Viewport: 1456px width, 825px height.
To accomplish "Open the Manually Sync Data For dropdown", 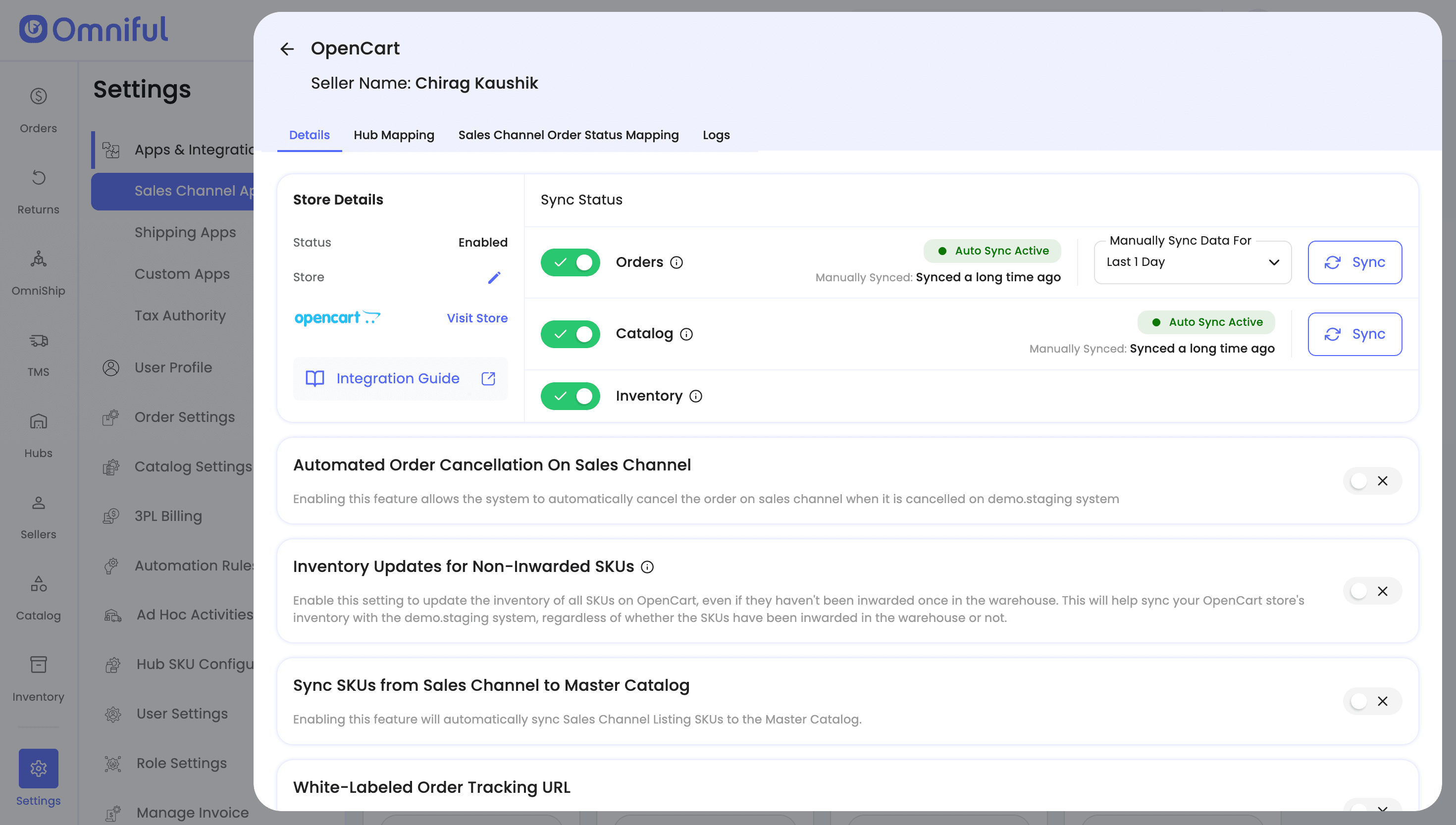I will click(1192, 262).
